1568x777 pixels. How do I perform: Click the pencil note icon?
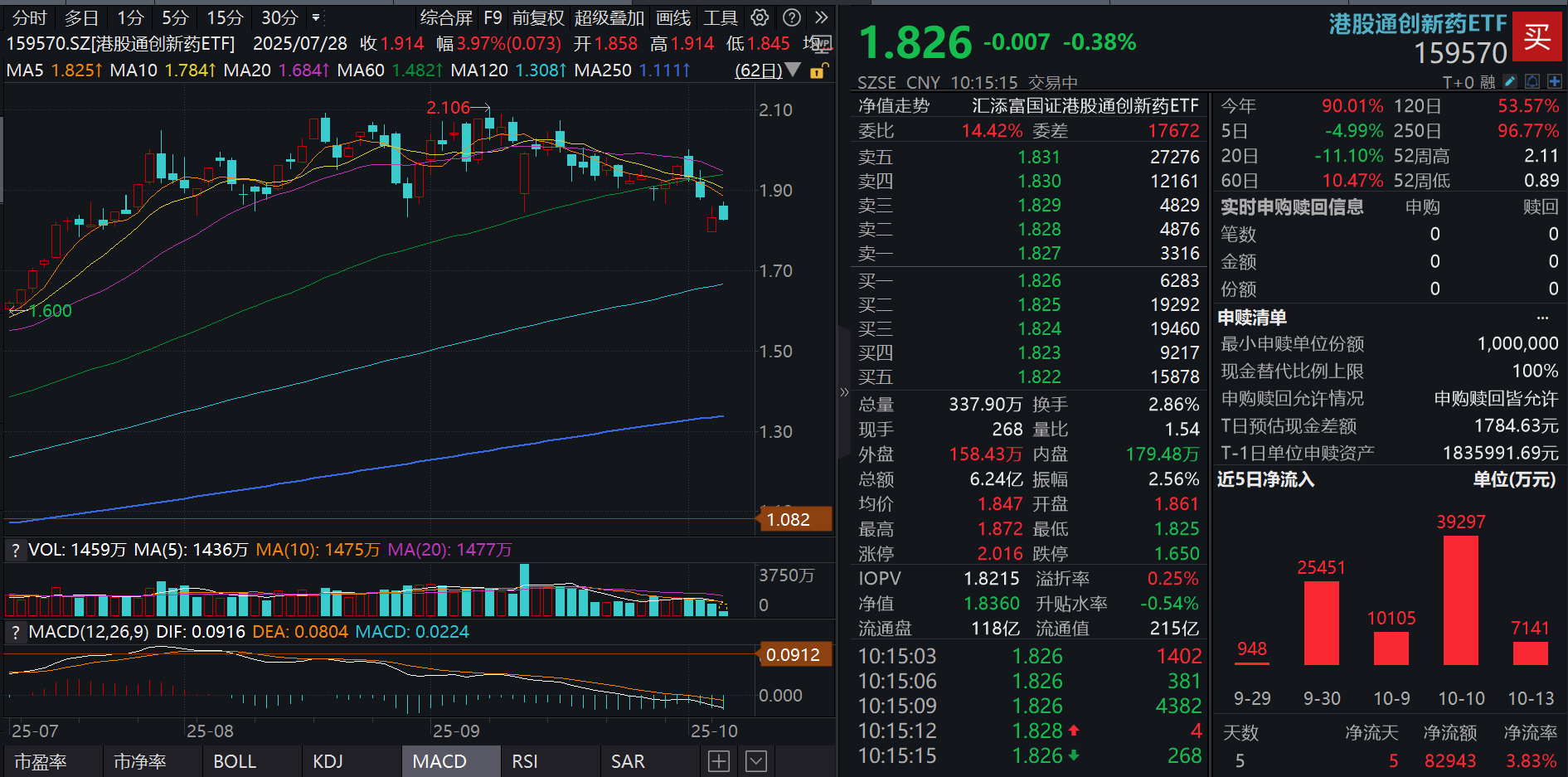point(1510,81)
